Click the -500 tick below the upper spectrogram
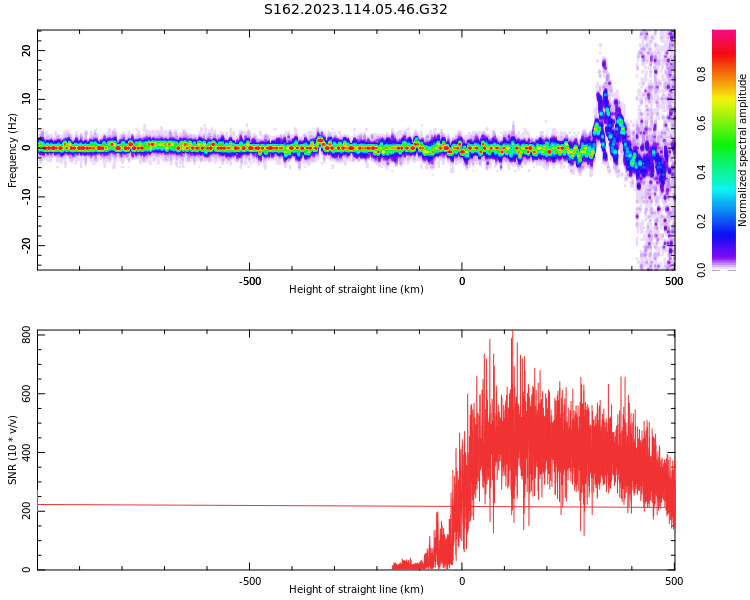750x600 pixels. click(250, 281)
